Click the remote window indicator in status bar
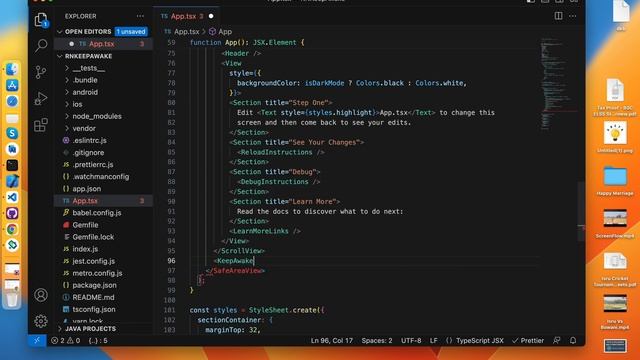 (37, 340)
